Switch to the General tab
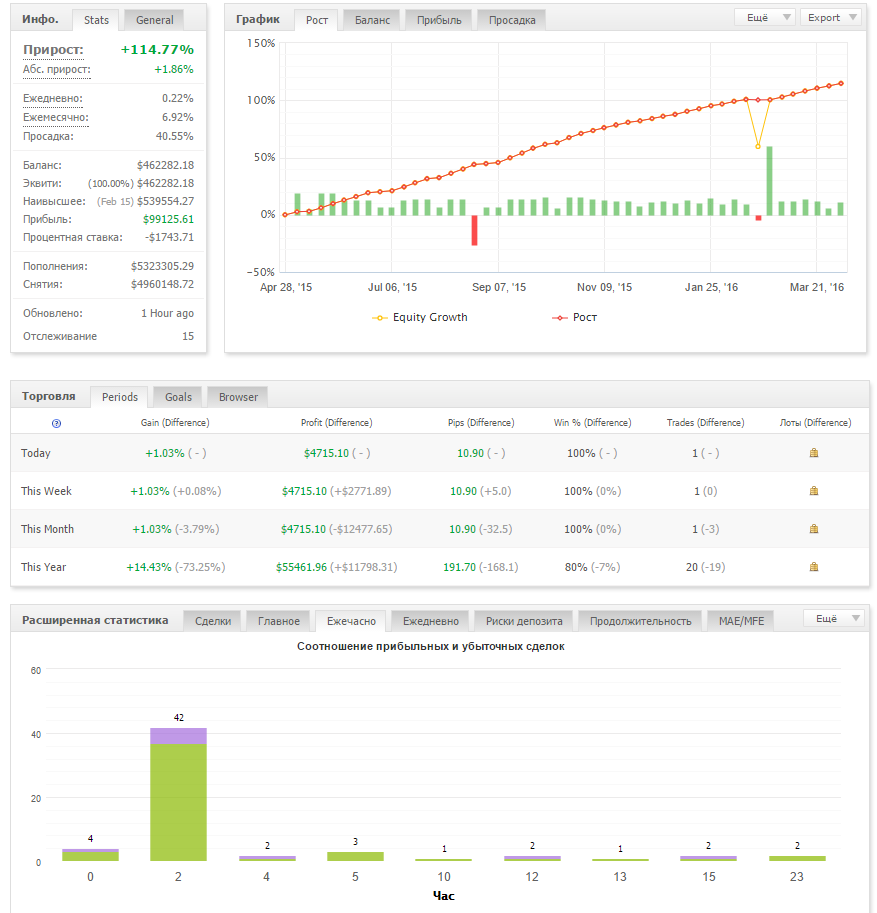The image size is (877, 913). coord(154,20)
